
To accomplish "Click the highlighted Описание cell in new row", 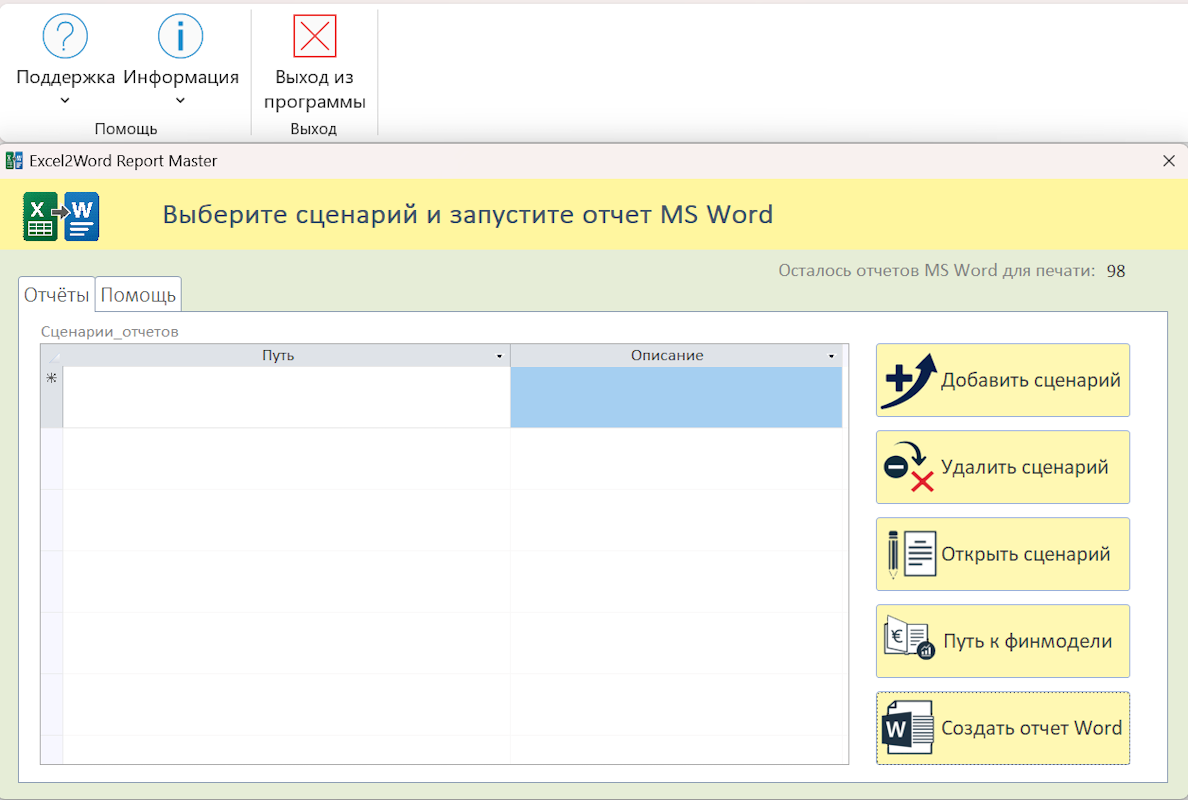I will (x=677, y=398).
